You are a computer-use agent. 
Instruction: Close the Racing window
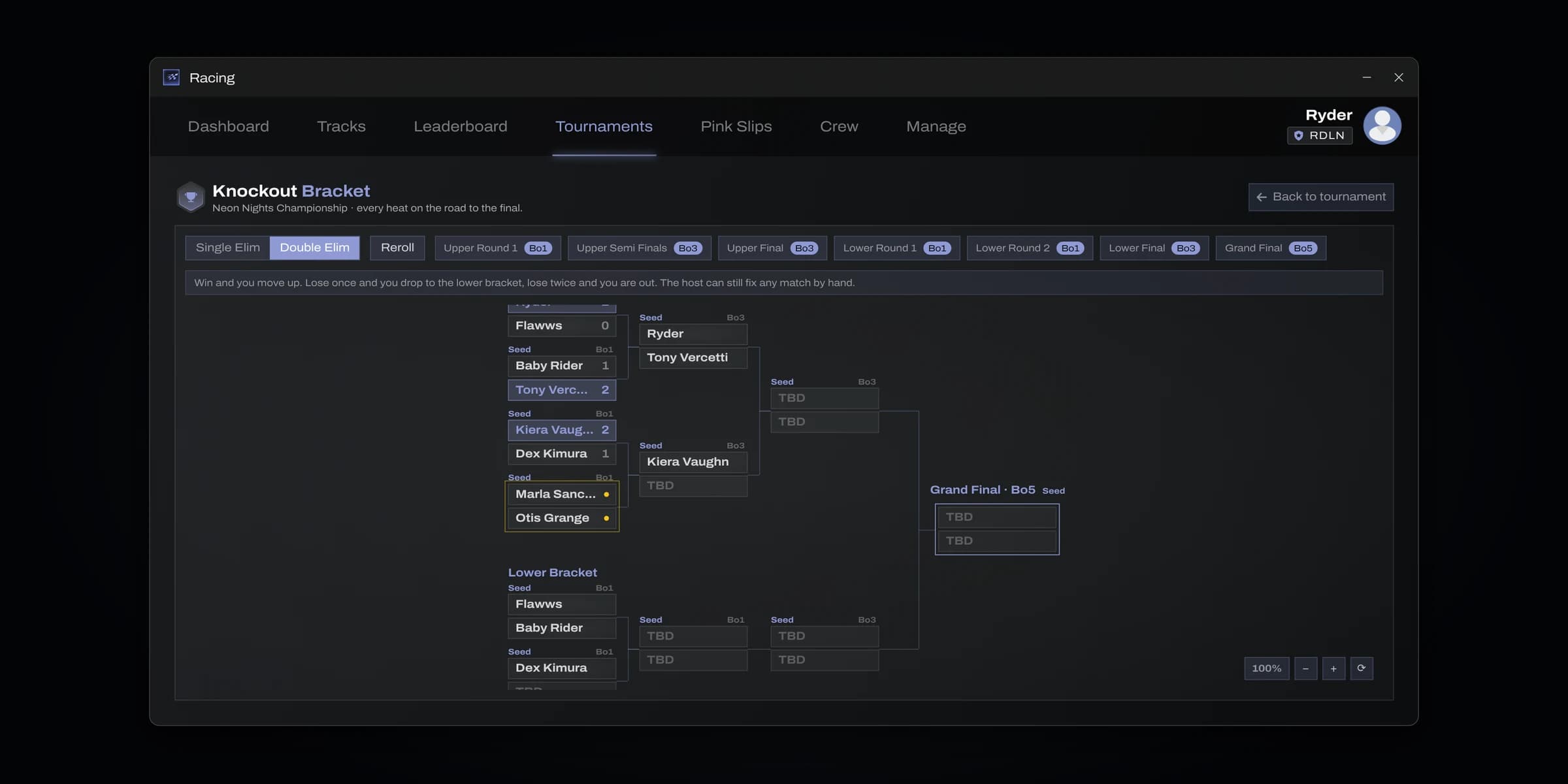pos(1399,77)
